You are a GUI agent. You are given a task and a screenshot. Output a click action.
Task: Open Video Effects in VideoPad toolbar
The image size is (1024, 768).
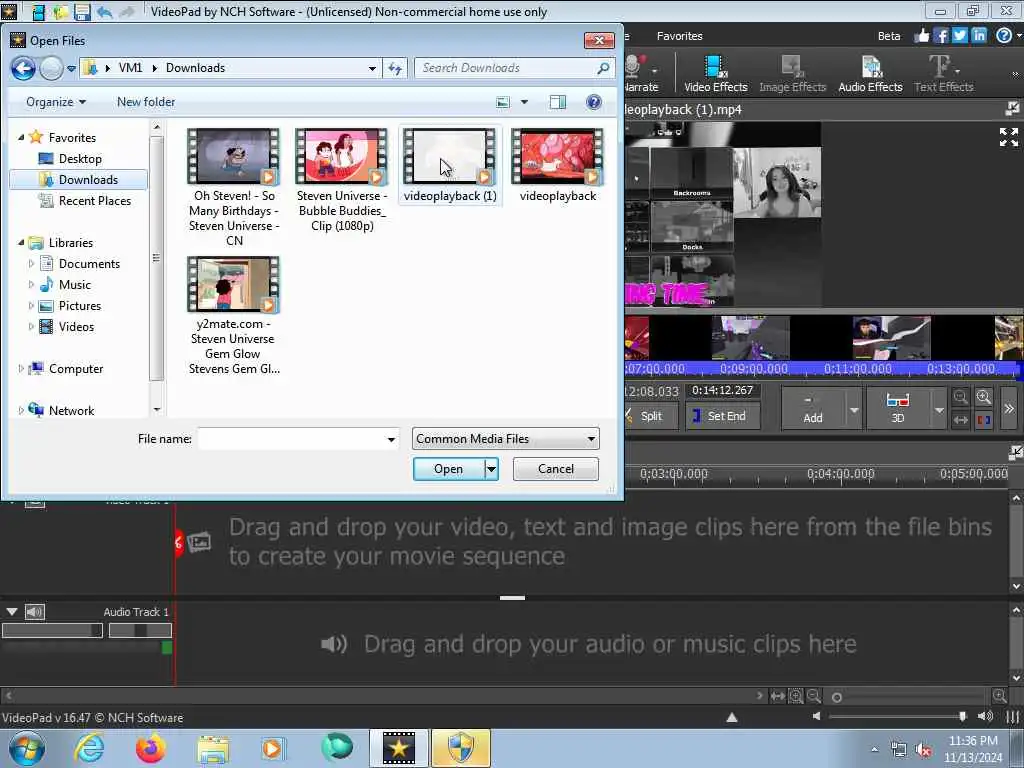(715, 74)
